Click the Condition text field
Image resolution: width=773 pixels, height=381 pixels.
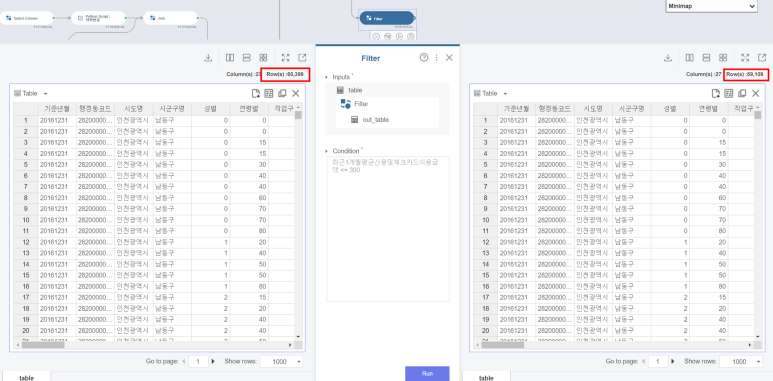[x=387, y=229]
